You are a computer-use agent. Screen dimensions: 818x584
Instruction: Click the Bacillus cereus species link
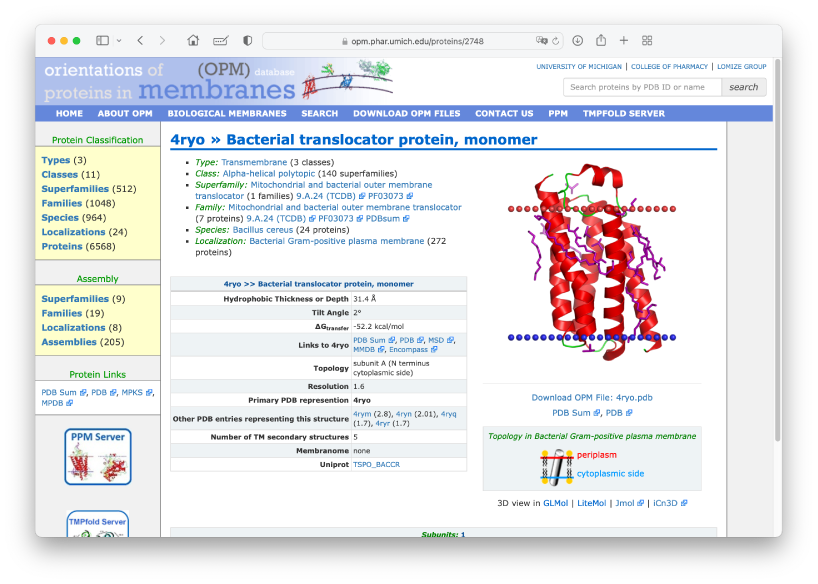click(263, 230)
